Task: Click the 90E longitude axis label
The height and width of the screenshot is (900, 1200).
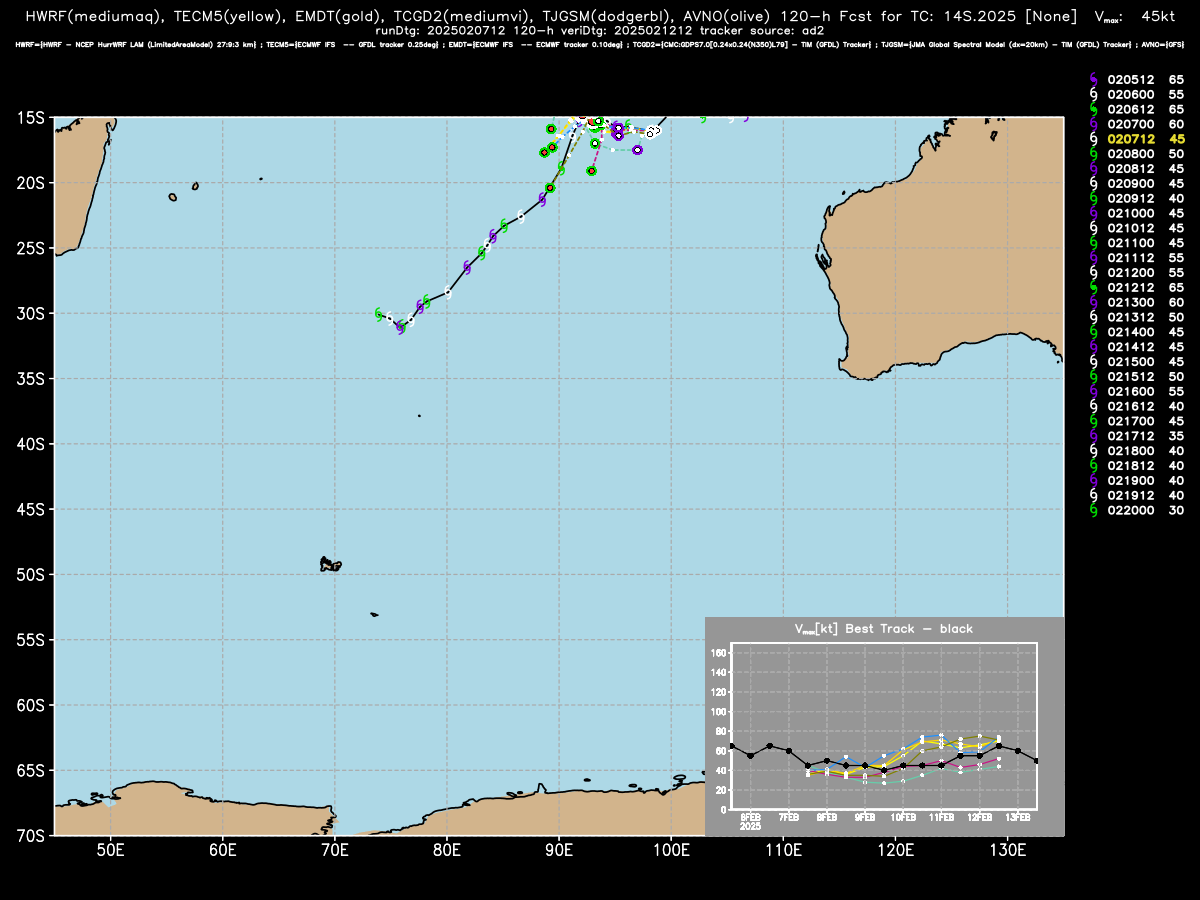Action: (559, 849)
